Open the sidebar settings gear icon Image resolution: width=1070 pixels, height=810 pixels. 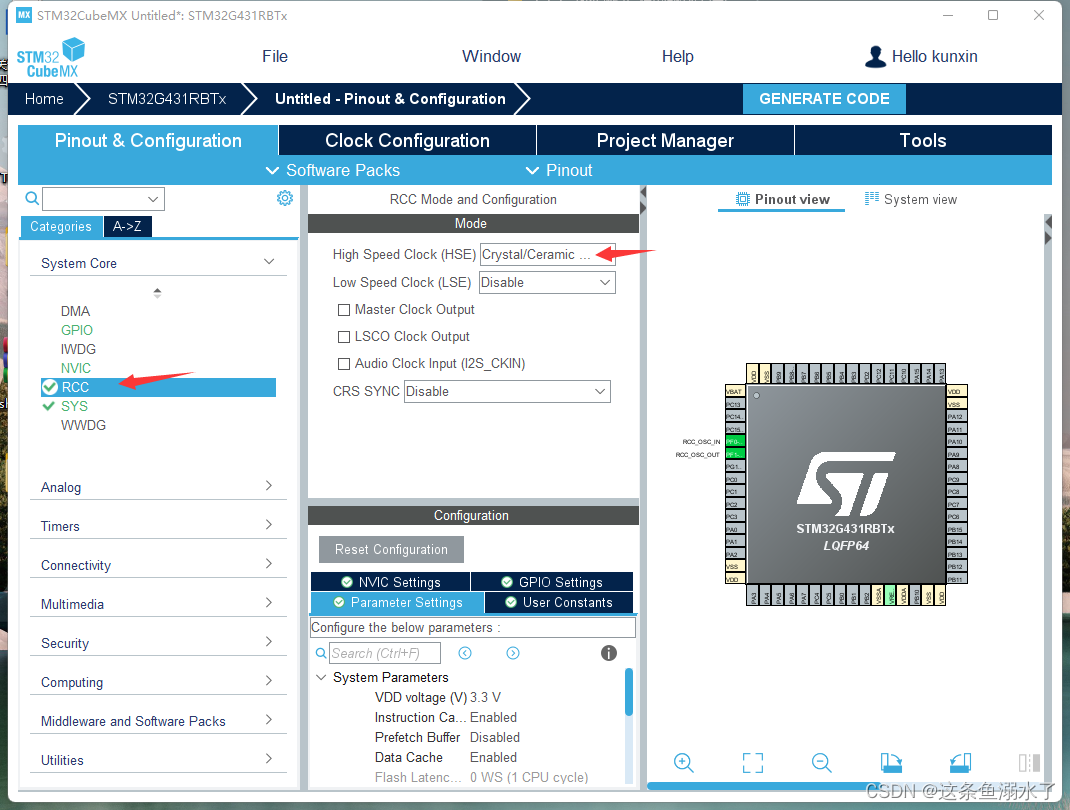(x=285, y=198)
